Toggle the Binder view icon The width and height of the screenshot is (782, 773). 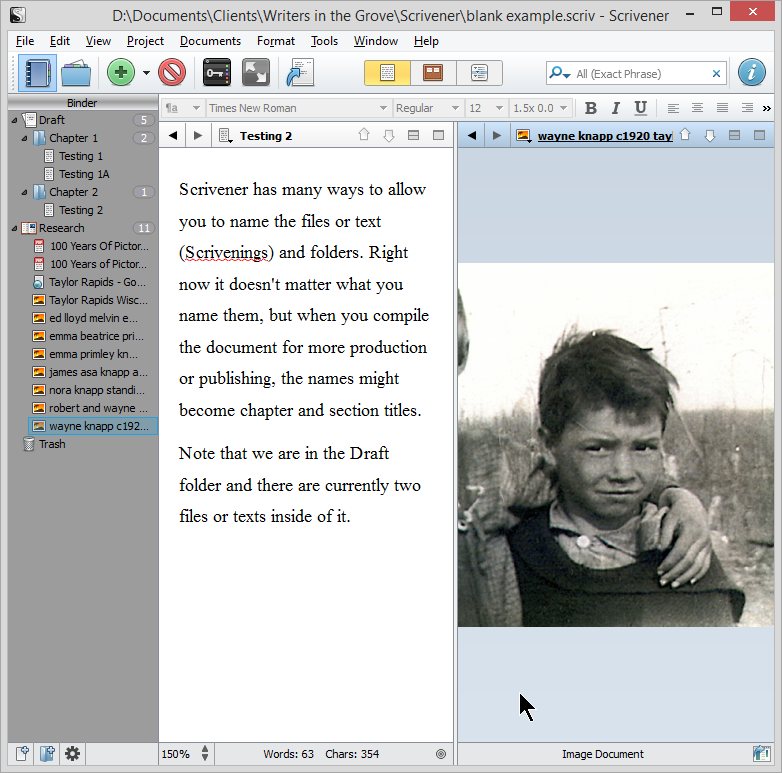click(x=37, y=73)
